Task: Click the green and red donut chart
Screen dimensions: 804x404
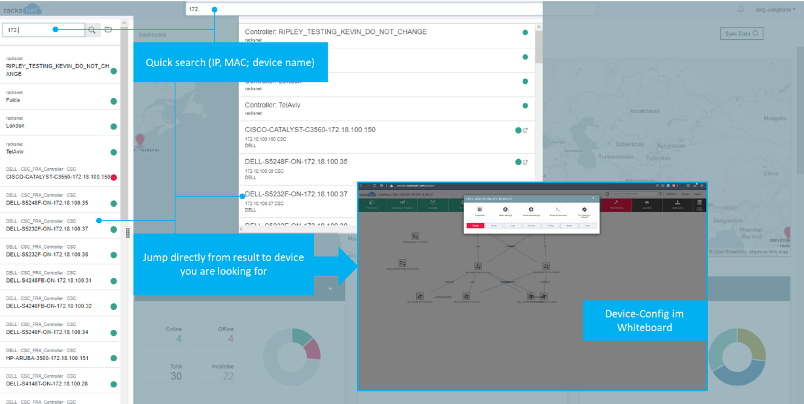Action: (292, 356)
